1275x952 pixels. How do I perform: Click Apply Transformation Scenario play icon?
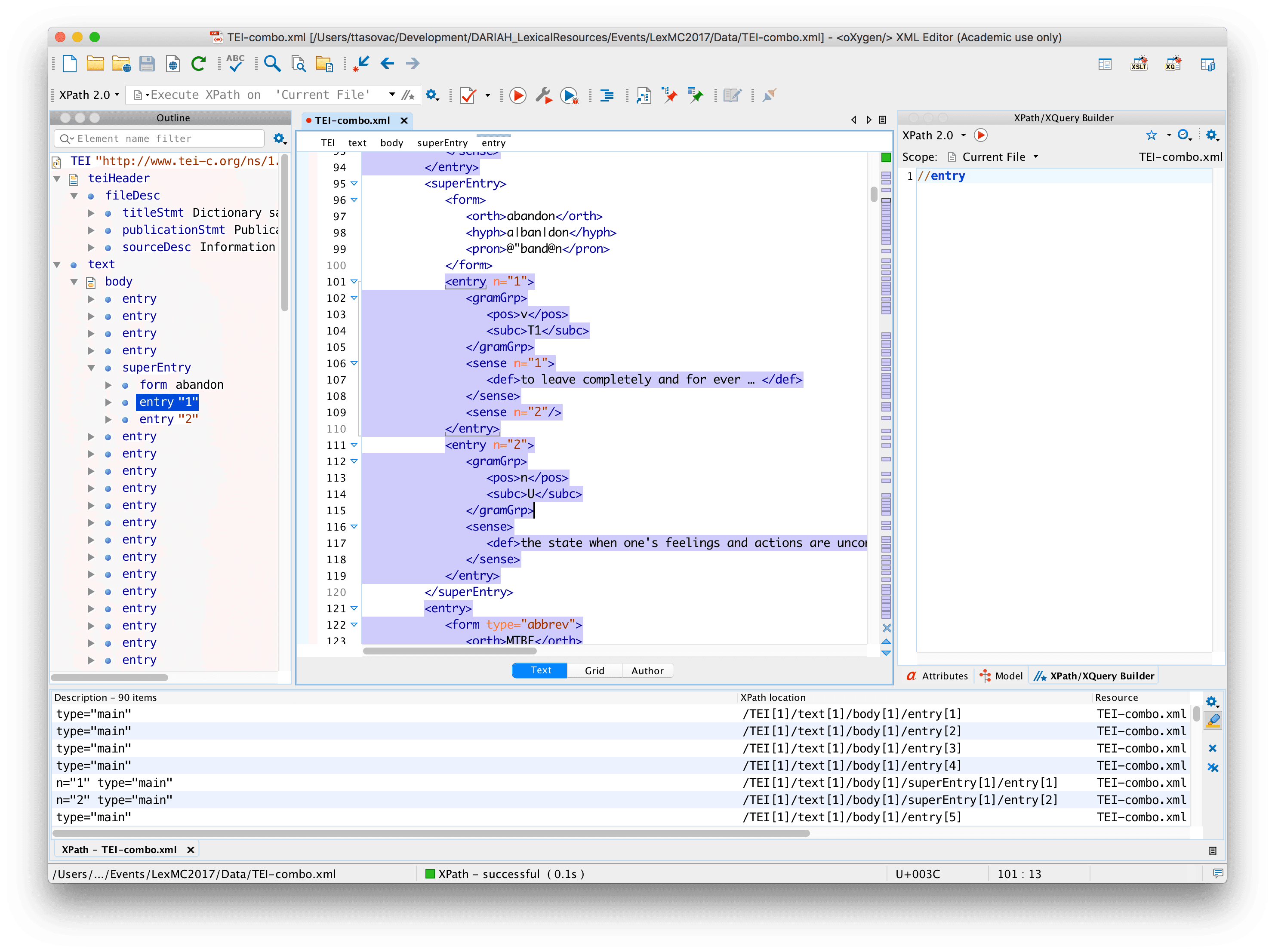point(517,95)
